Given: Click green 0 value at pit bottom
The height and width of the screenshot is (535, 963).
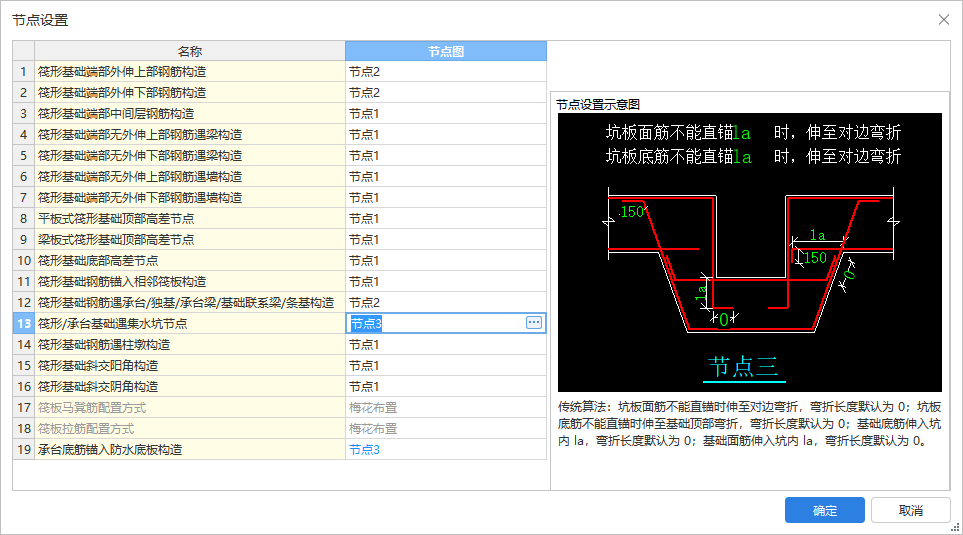Looking at the screenshot, I should pos(724,319).
